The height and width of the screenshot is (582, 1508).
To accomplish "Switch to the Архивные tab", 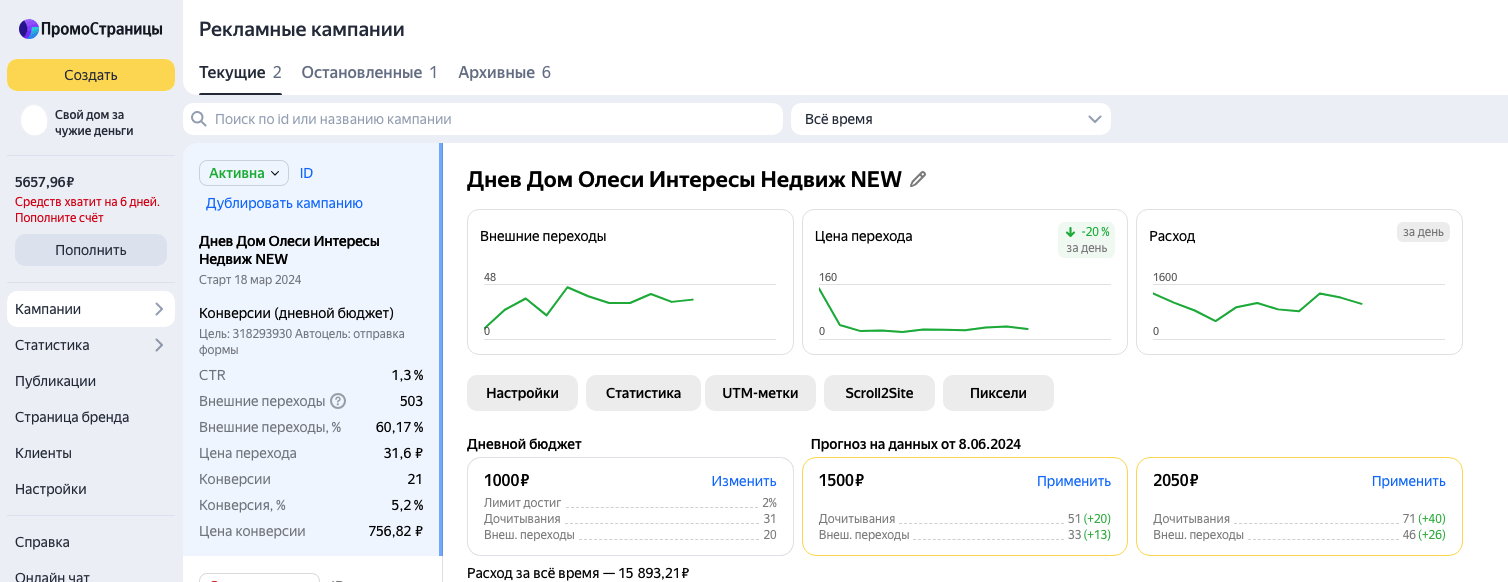I will [504, 72].
